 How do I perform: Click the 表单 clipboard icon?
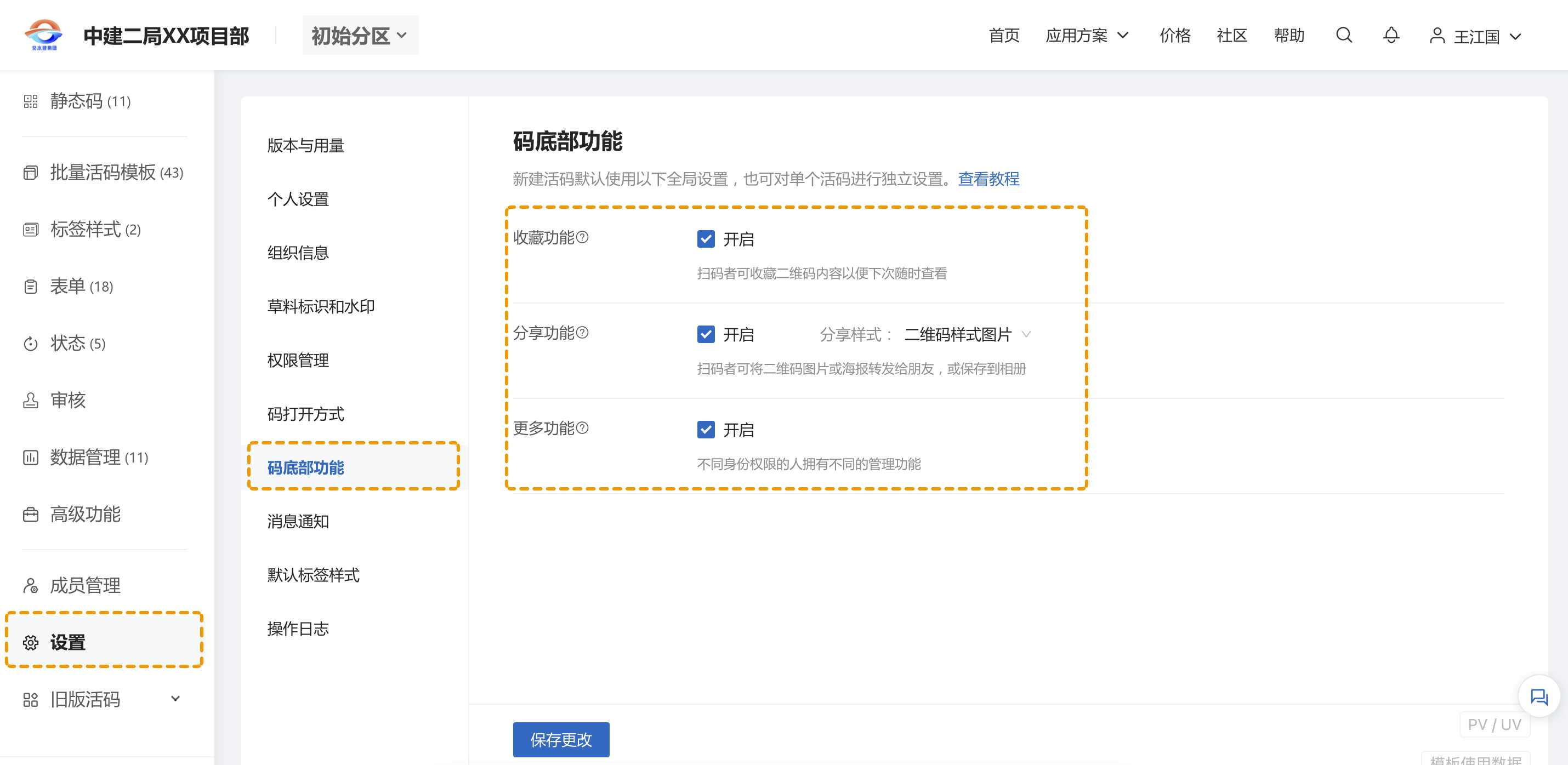click(31, 287)
